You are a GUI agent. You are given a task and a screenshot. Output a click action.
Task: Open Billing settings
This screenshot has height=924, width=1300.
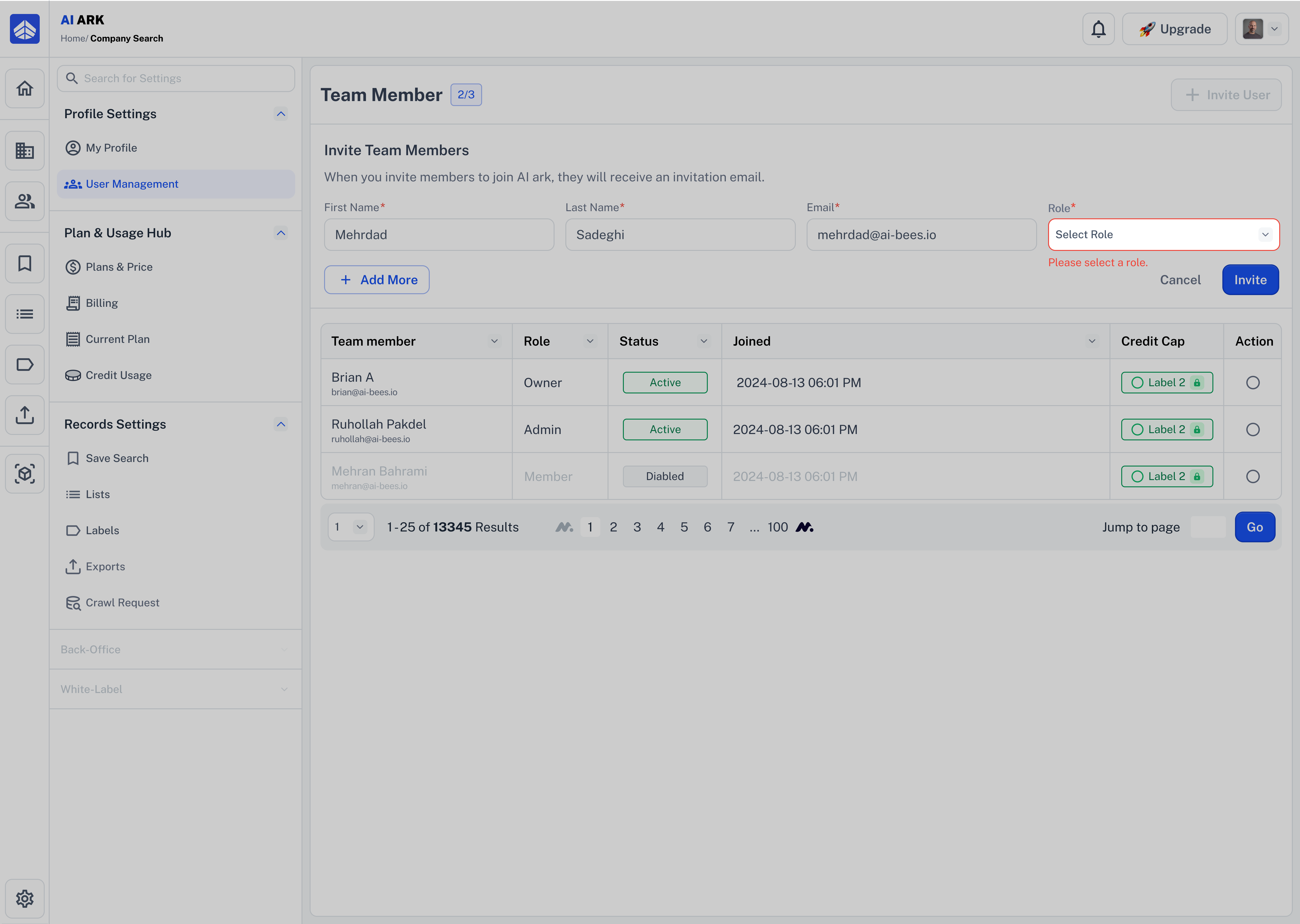tap(176, 303)
